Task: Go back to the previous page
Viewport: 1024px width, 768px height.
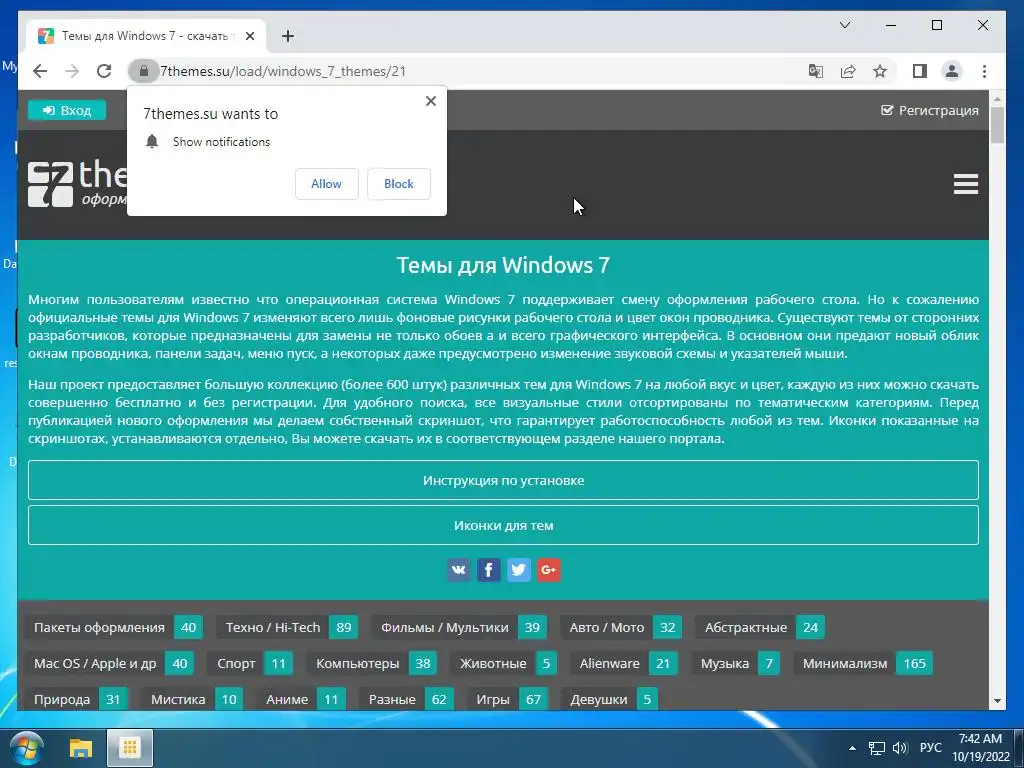Action: [40, 71]
